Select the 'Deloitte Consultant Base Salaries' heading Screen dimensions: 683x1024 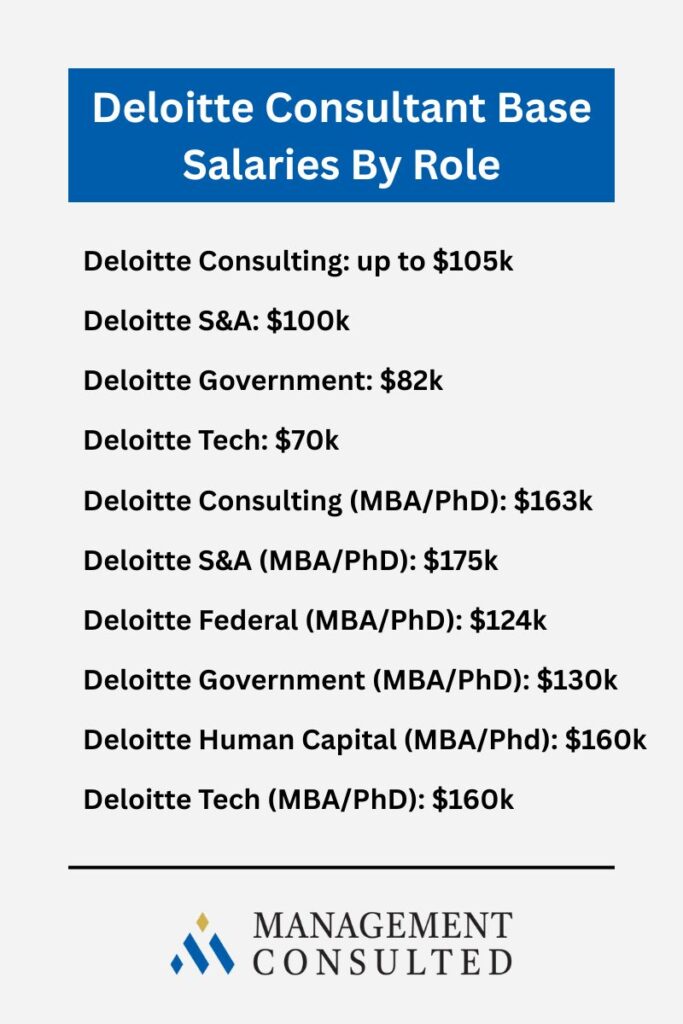tap(341, 109)
